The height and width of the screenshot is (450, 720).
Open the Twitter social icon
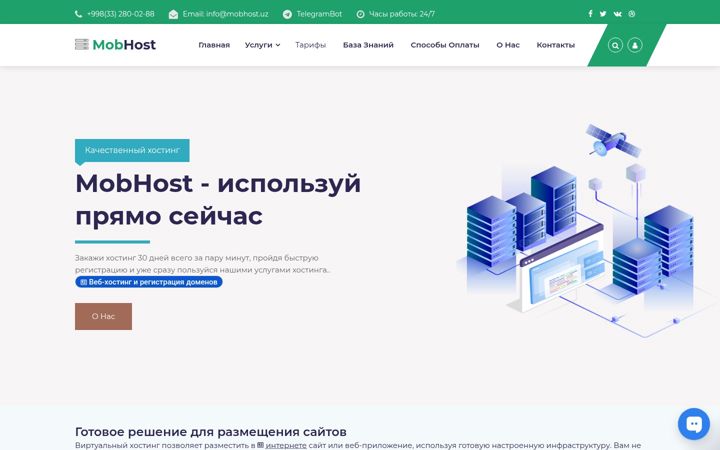[x=603, y=14]
